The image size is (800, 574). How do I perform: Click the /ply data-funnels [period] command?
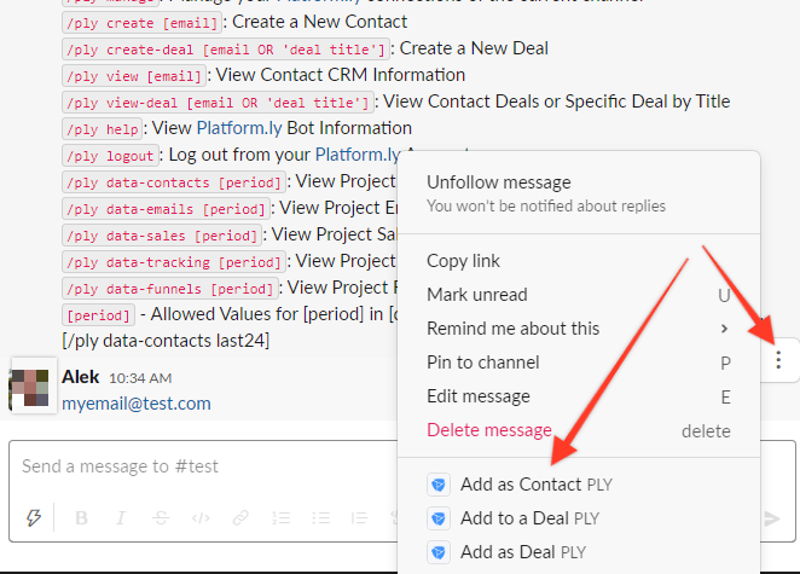170,288
